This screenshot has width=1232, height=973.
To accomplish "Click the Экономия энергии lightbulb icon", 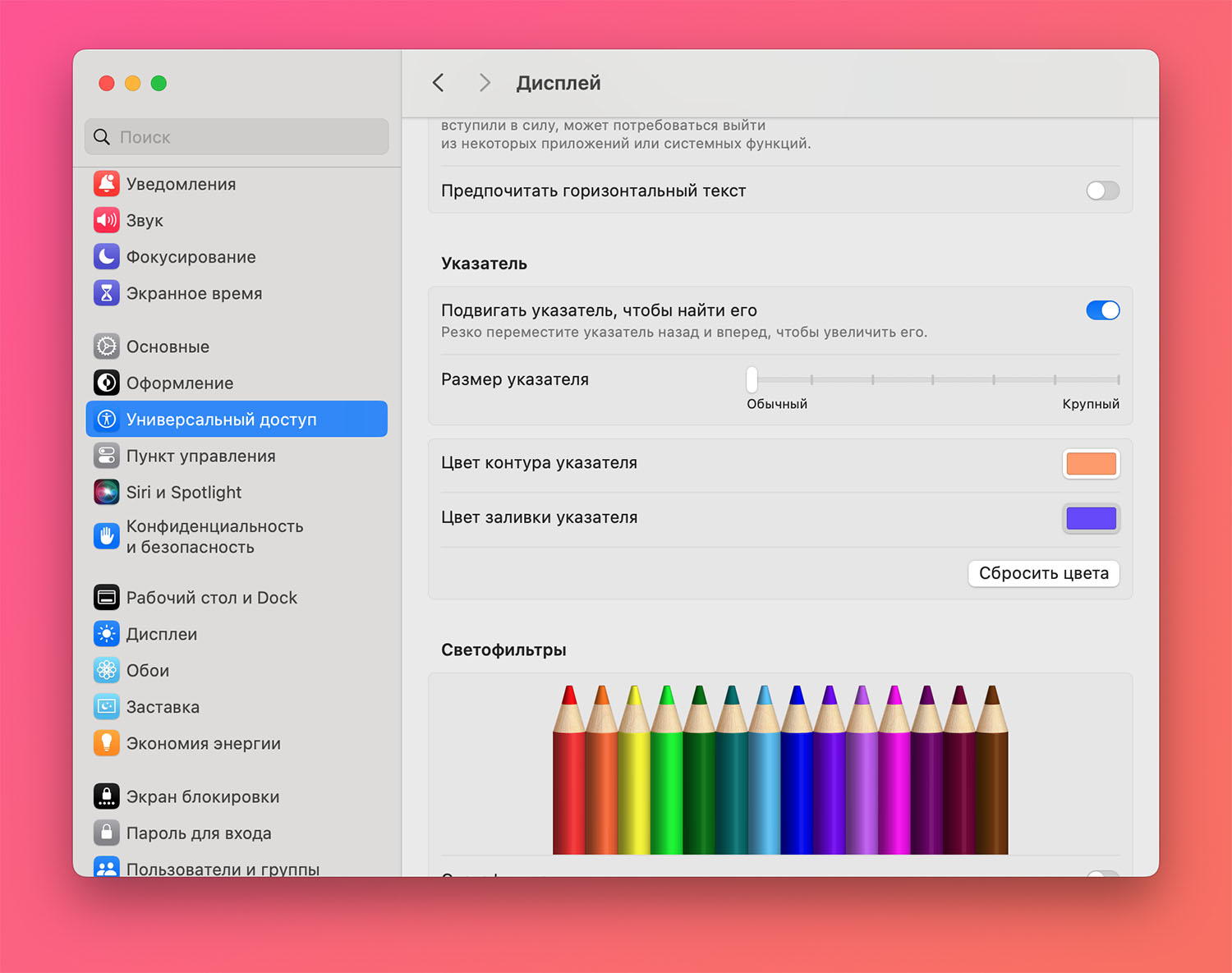I will [107, 743].
